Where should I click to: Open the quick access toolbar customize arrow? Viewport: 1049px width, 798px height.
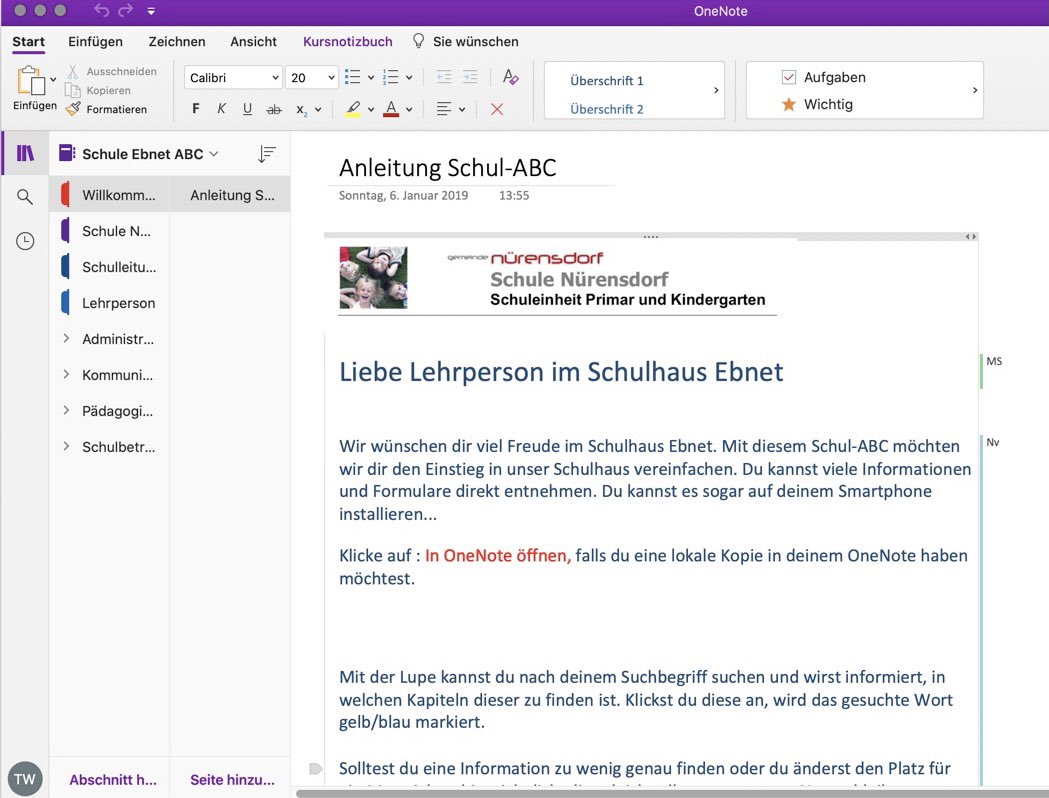(151, 11)
